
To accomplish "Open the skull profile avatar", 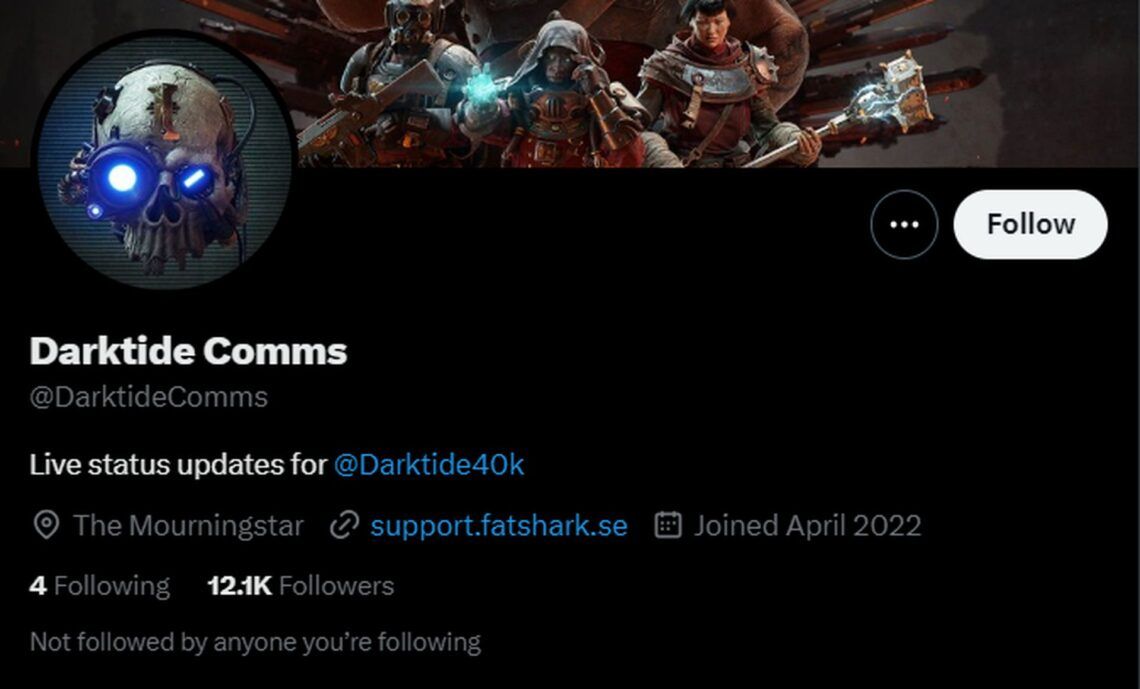I will pos(165,161).
